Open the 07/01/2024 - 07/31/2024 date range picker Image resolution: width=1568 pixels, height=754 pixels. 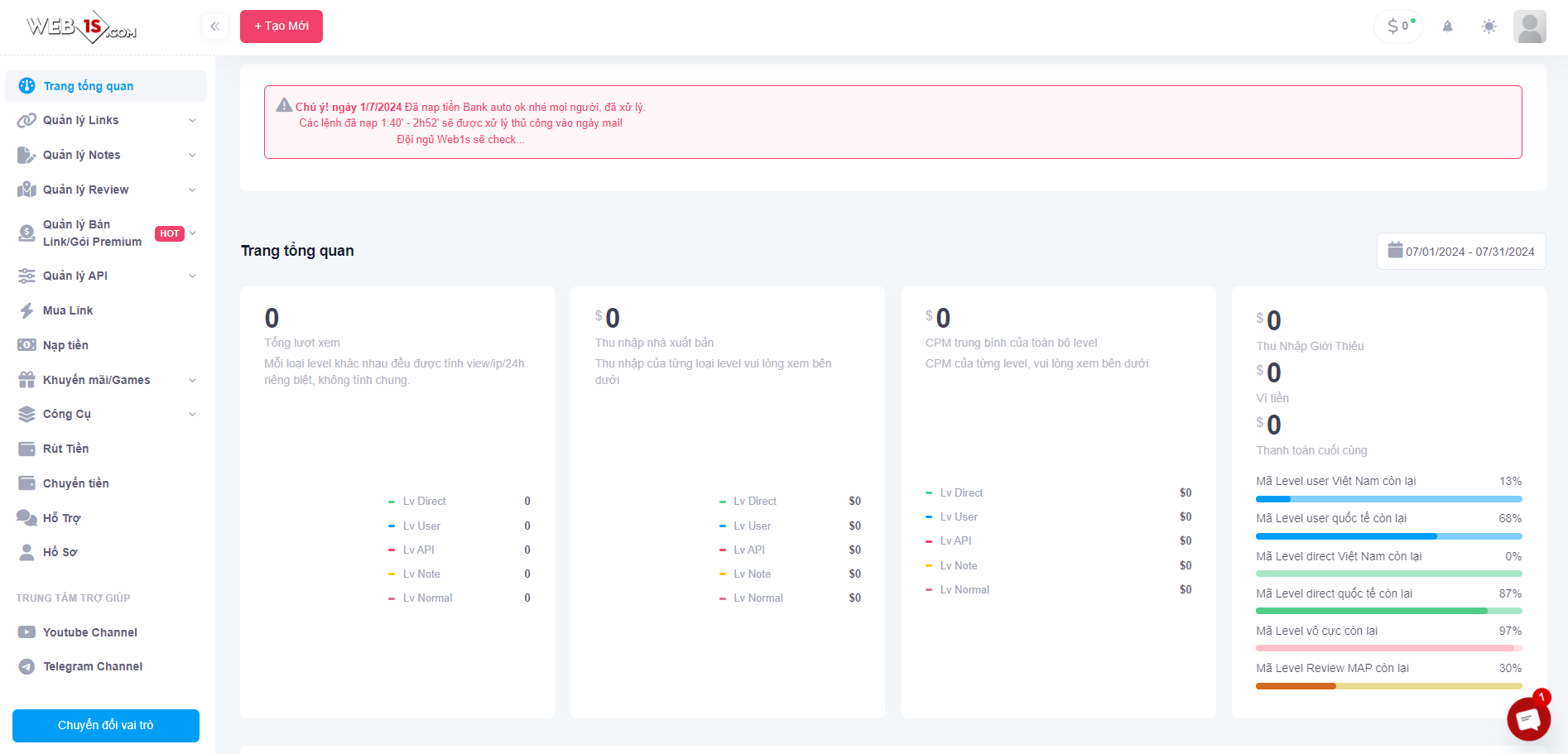pos(1461,251)
